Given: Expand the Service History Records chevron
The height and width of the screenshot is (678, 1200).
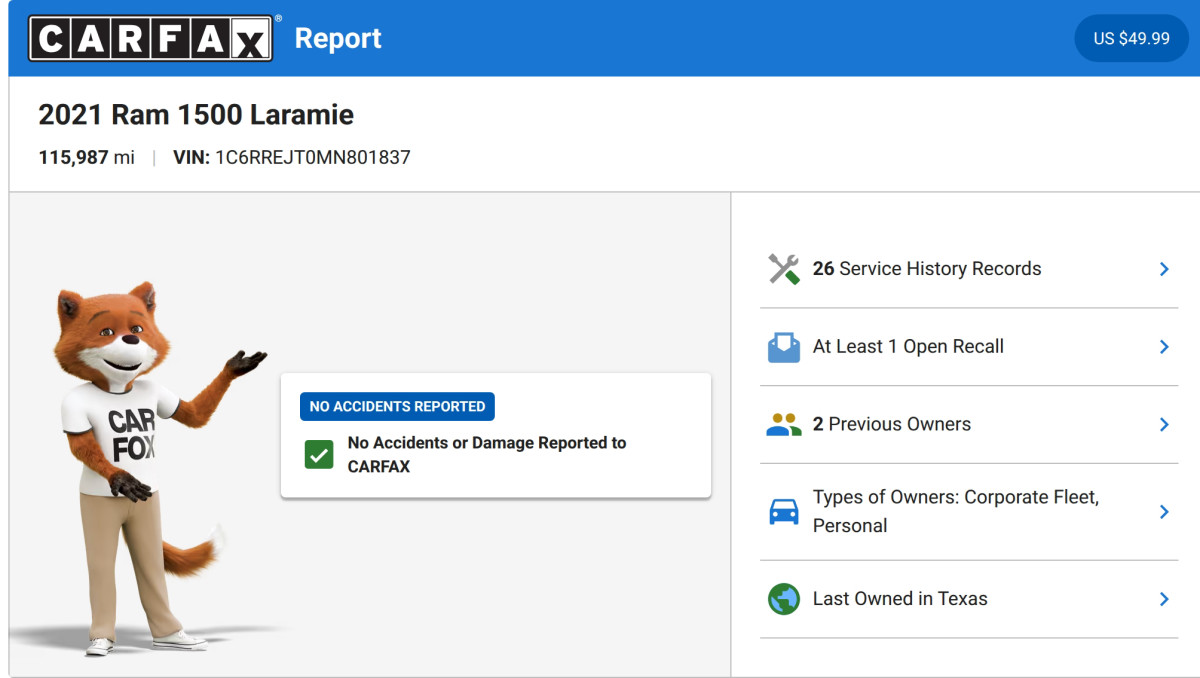Looking at the screenshot, I should point(1164,269).
